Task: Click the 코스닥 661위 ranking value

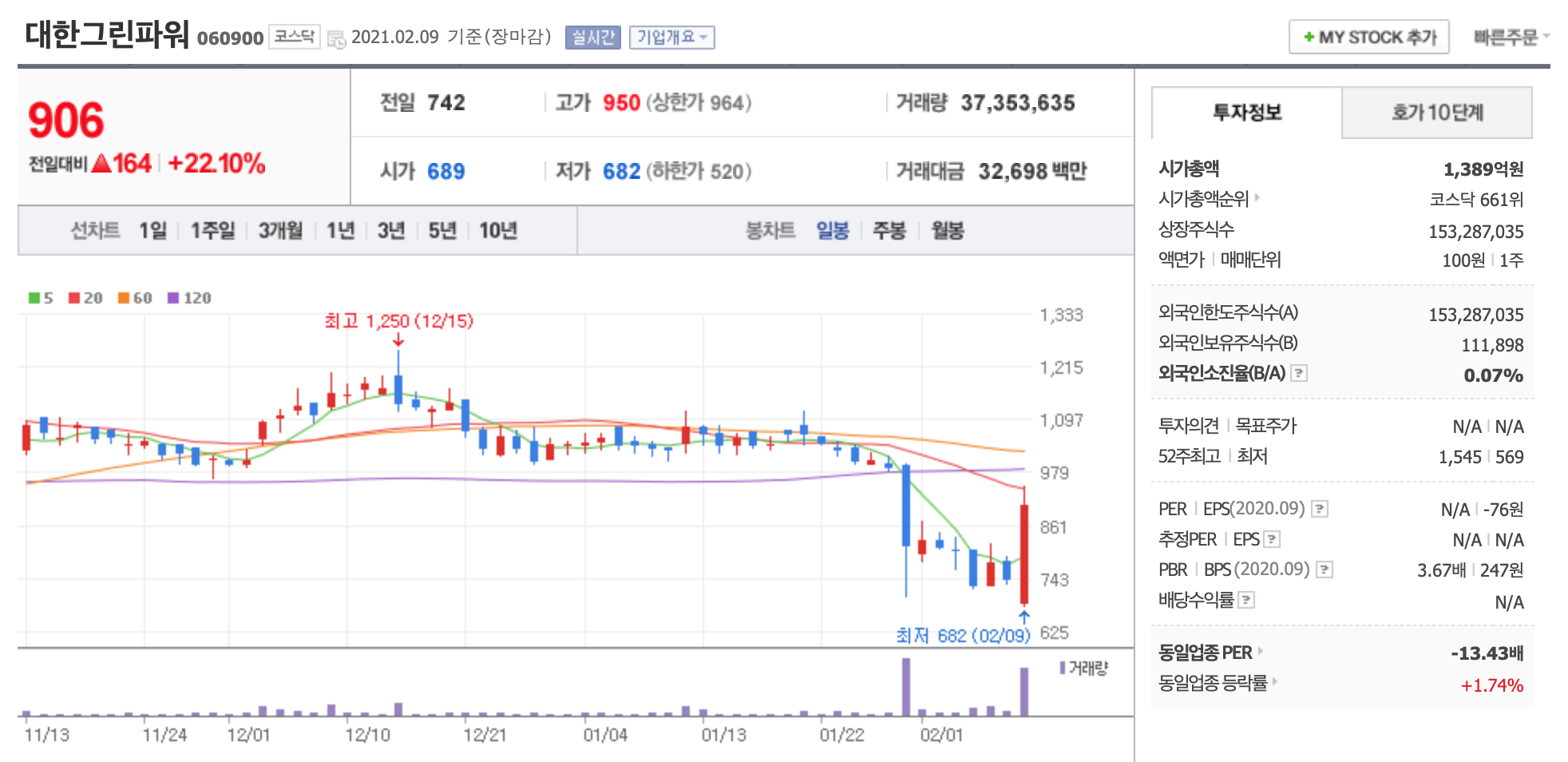Action: point(1476,200)
